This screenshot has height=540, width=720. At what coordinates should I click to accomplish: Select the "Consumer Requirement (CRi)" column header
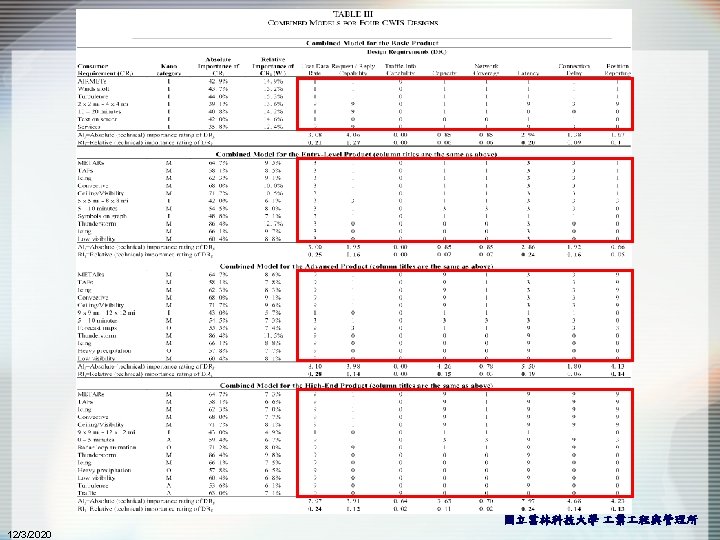106,69
